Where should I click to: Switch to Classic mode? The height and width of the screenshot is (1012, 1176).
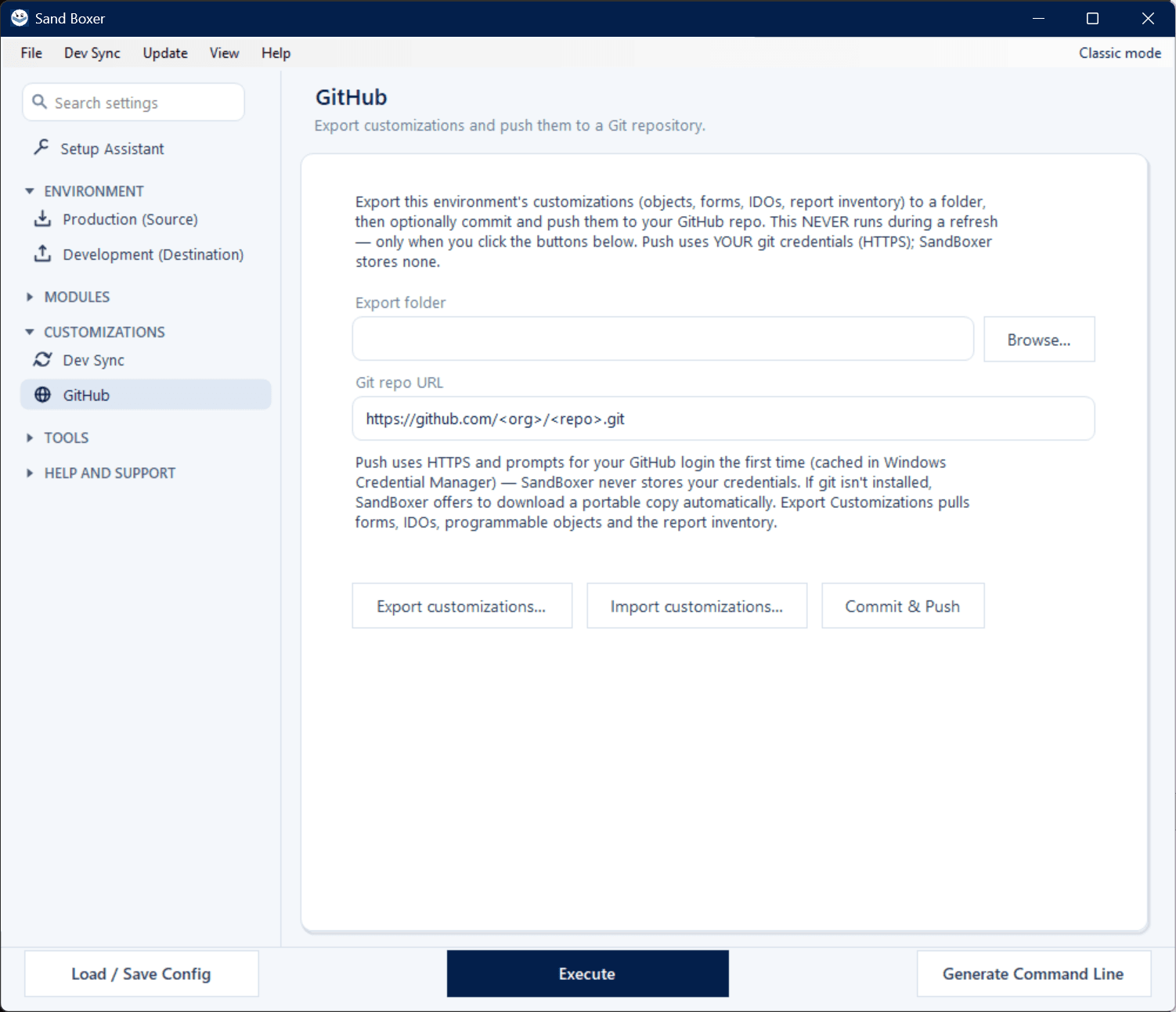[x=1120, y=52]
